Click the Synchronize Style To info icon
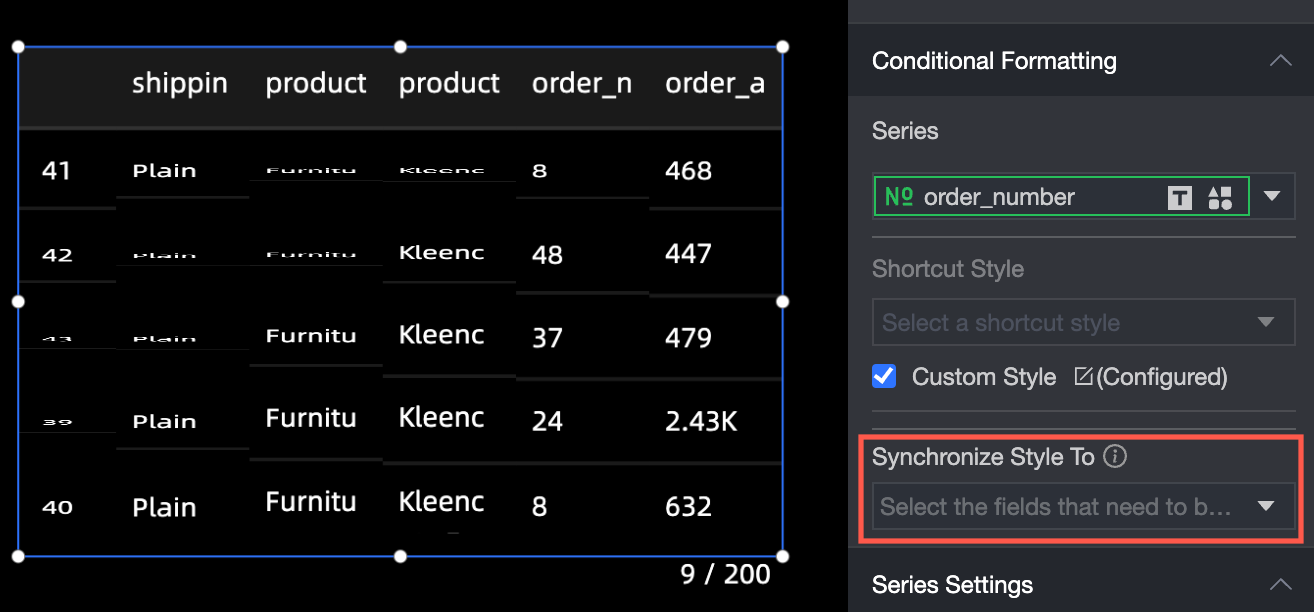The image size is (1314, 612). (1115, 457)
